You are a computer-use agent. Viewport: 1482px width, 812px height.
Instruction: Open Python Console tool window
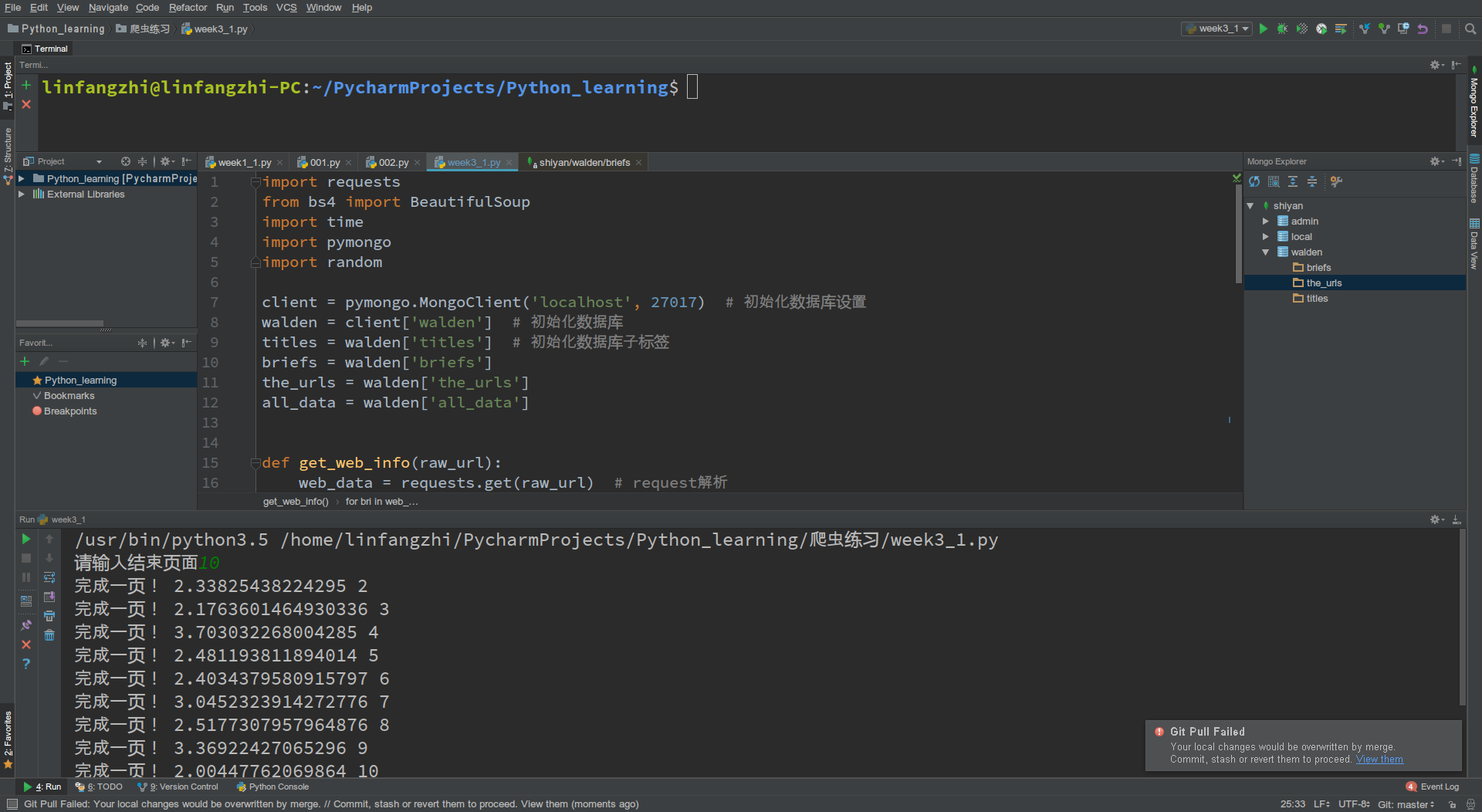click(x=272, y=787)
